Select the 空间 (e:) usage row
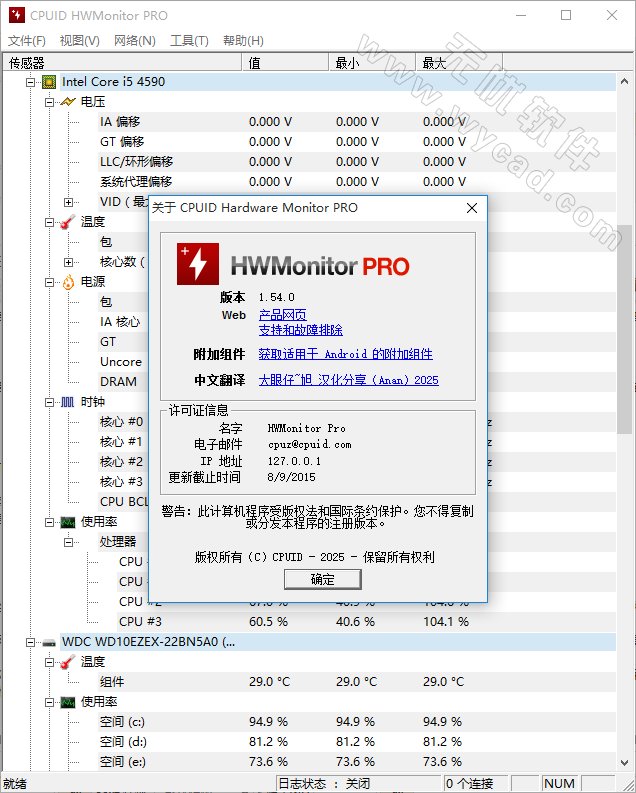The width and height of the screenshot is (636, 793). (356, 762)
